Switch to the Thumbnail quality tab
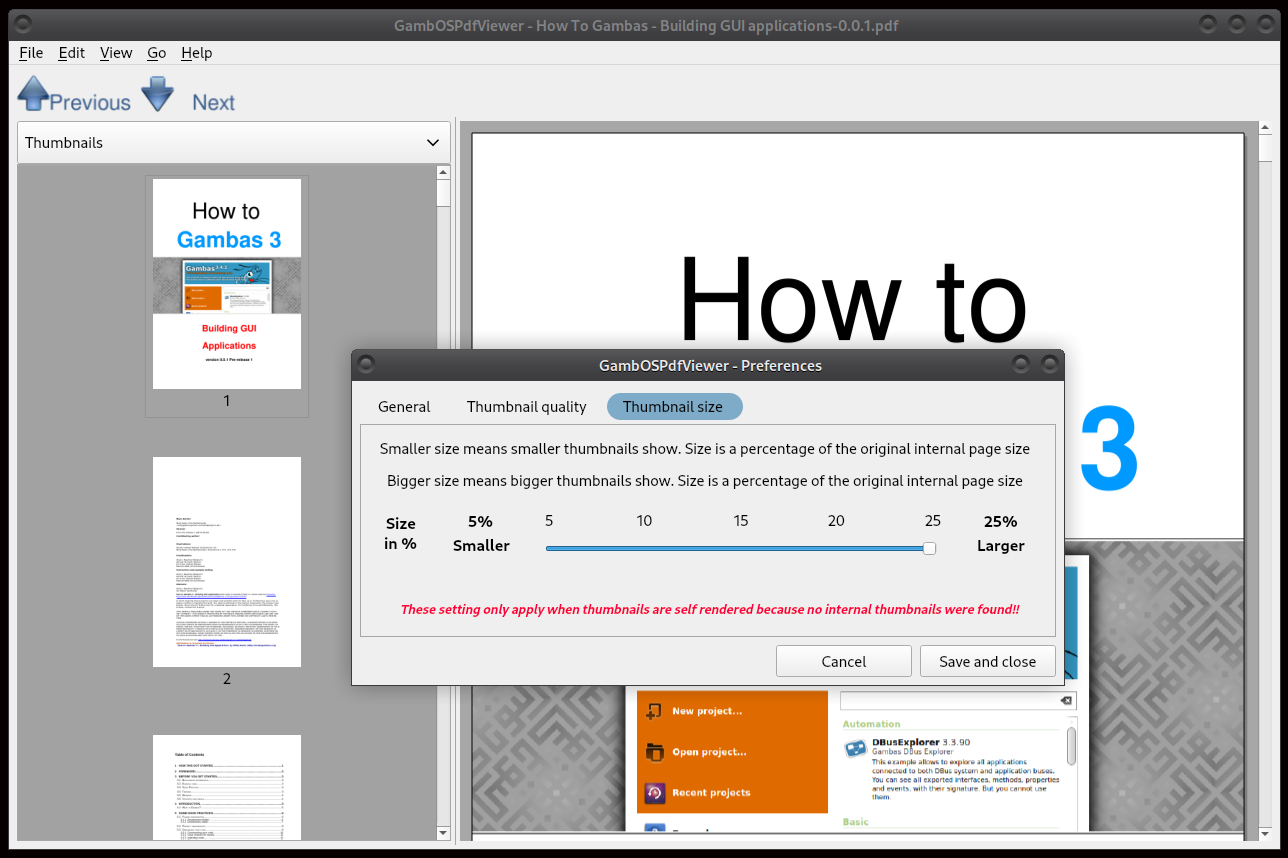 pyautogui.click(x=526, y=407)
